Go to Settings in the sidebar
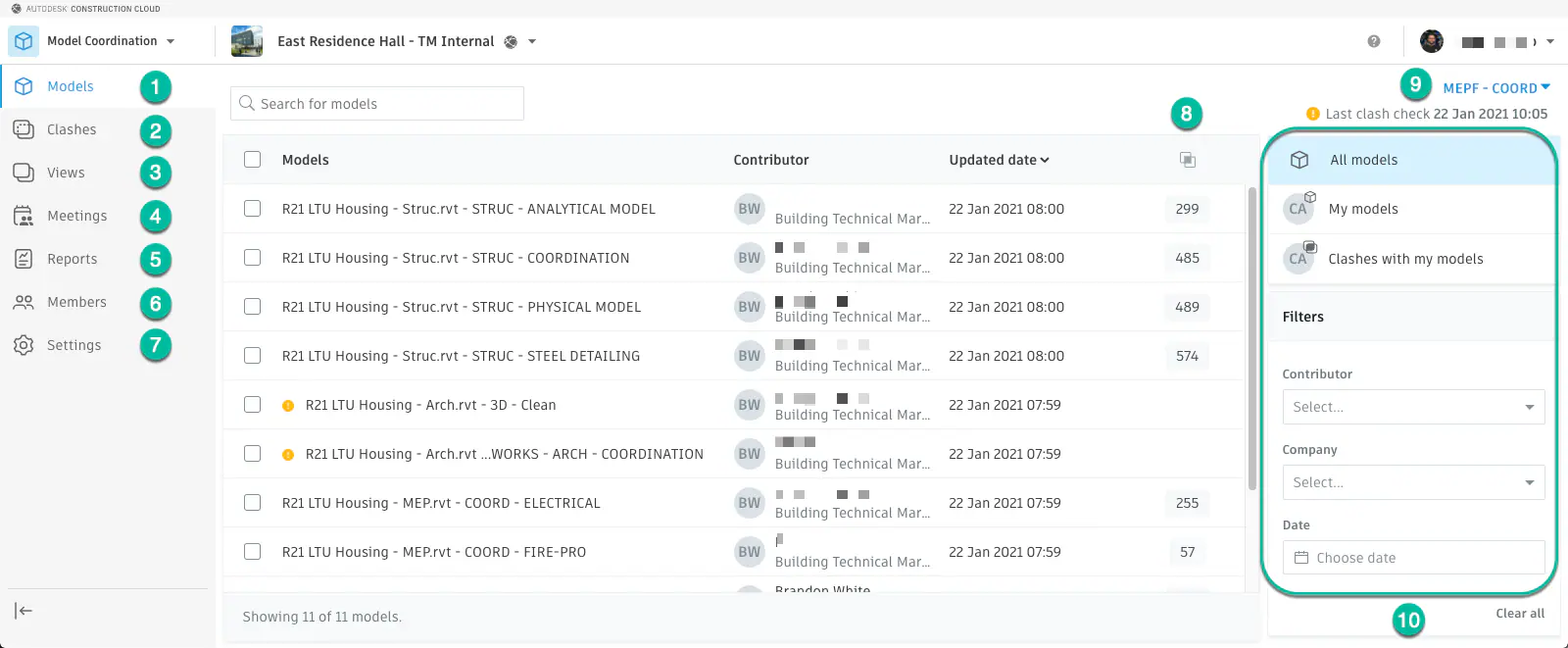This screenshot has width=1568, height=648. [74, 345]
